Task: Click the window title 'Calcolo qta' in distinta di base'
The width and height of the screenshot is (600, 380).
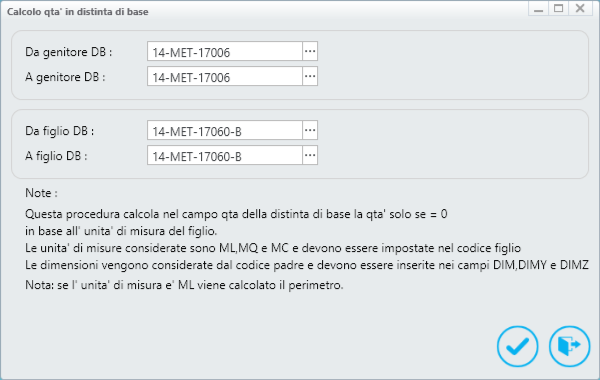Action: click(x=78, y=12)
